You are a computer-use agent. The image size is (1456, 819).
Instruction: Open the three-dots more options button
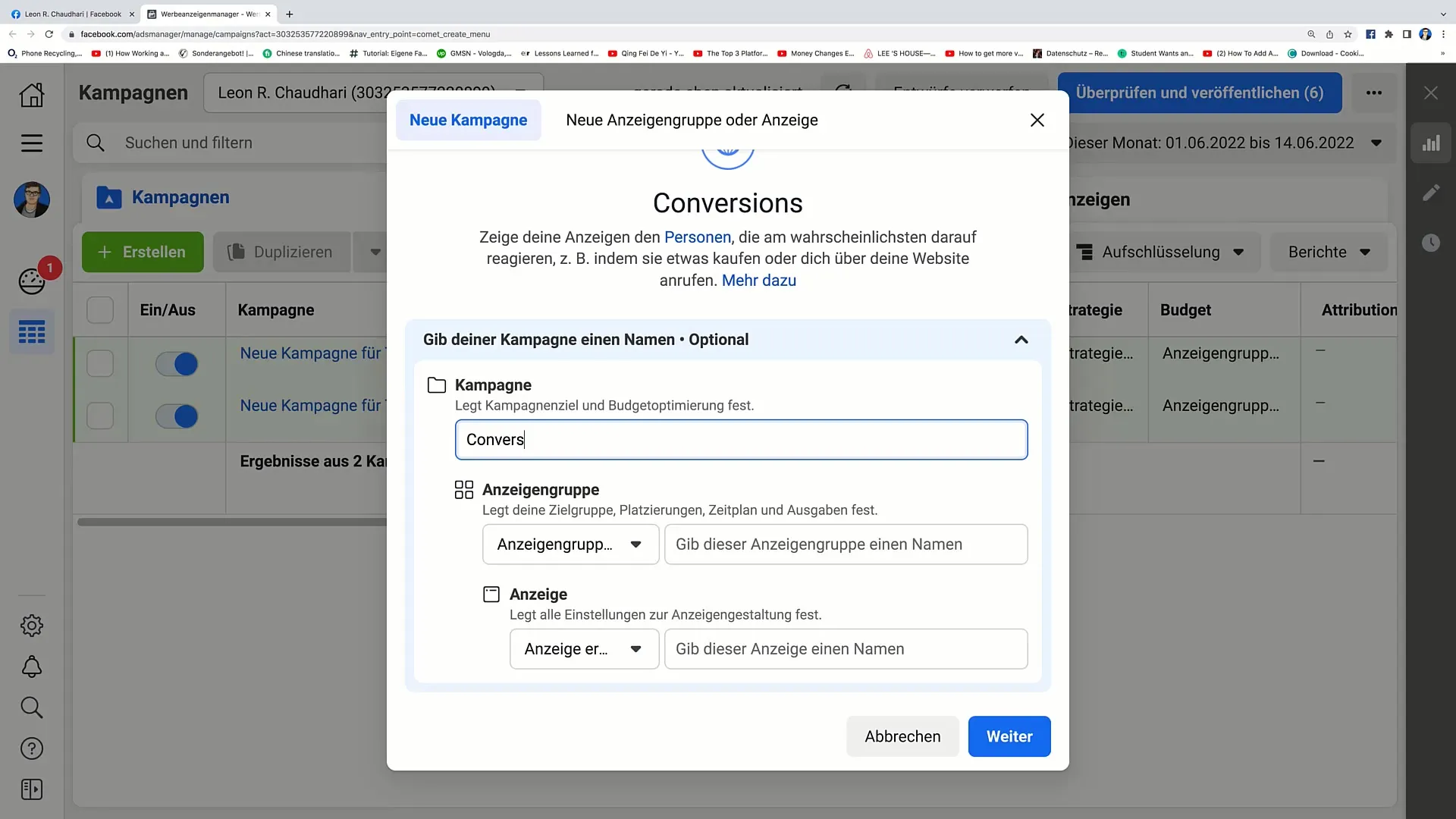click(x=1374, y=93)
